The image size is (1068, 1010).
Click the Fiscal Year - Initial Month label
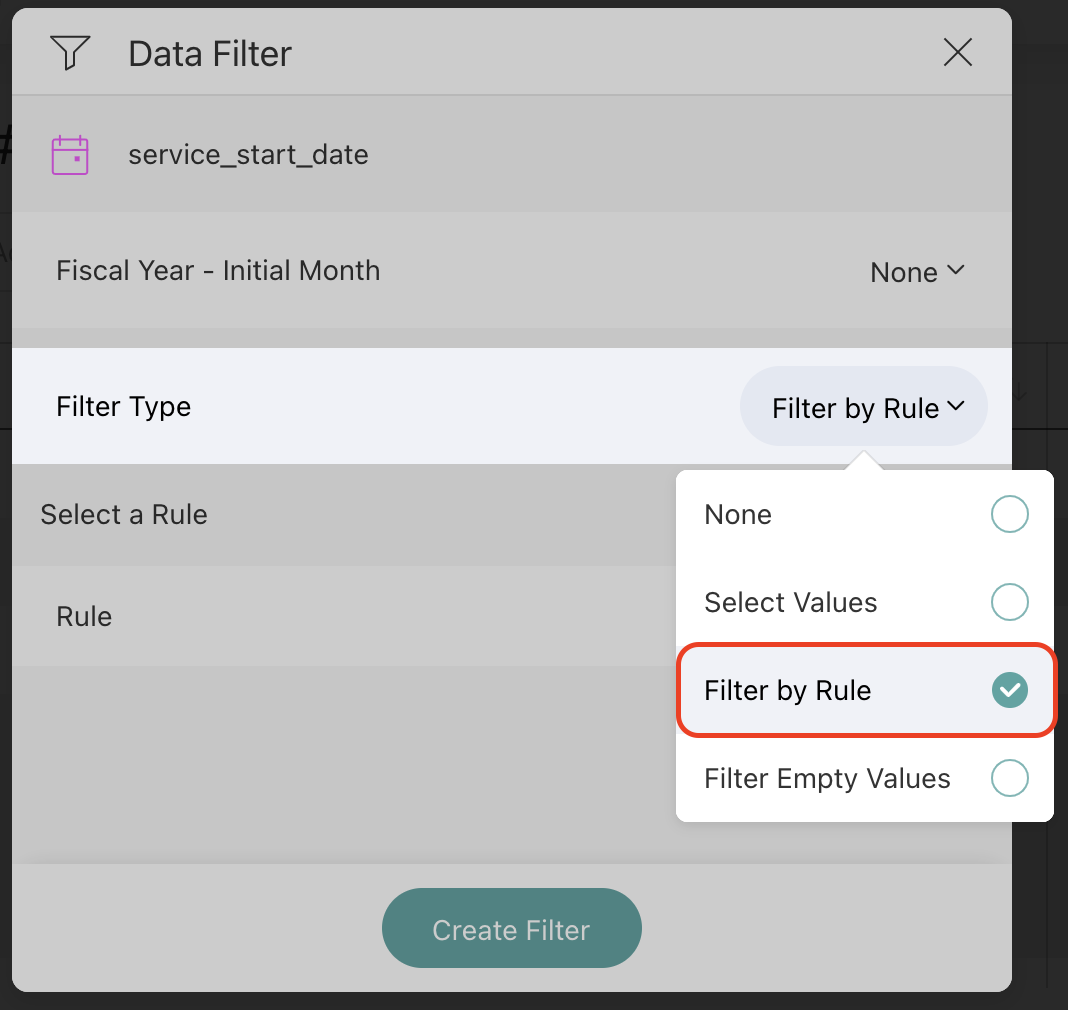click(x=218, y=271)
